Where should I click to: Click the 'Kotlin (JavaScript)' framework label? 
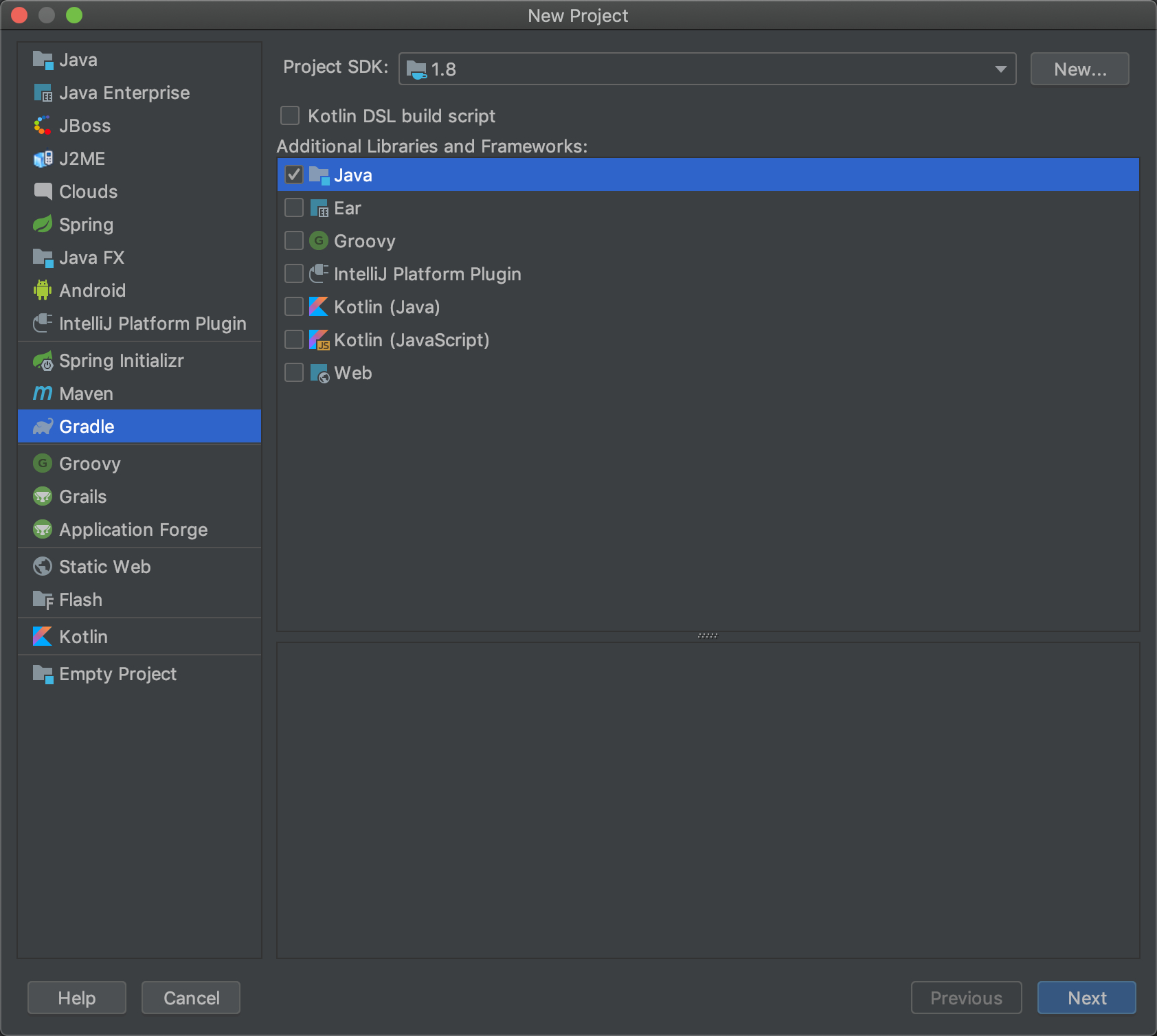(x=412, y=340)
